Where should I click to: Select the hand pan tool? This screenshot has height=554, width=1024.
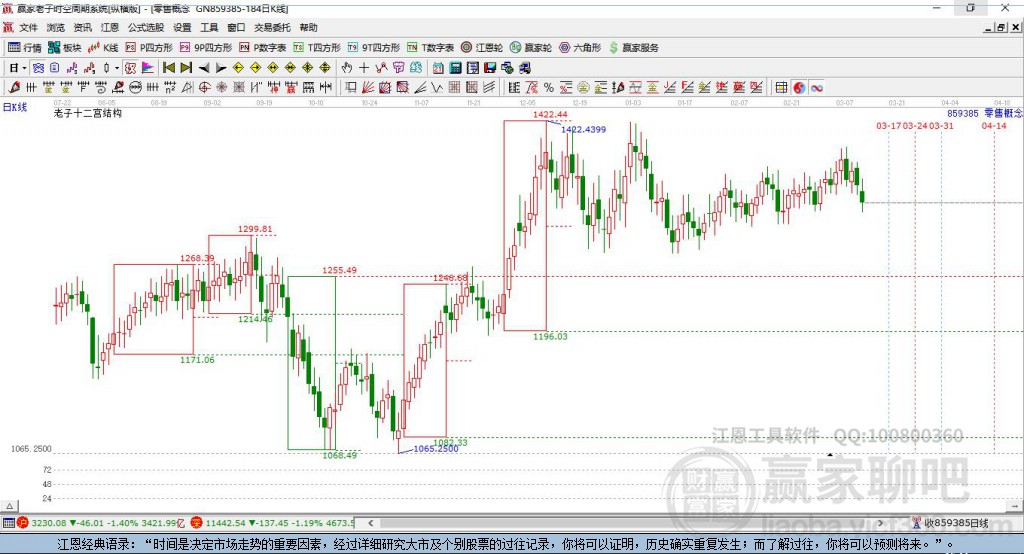tap(347, 68)
